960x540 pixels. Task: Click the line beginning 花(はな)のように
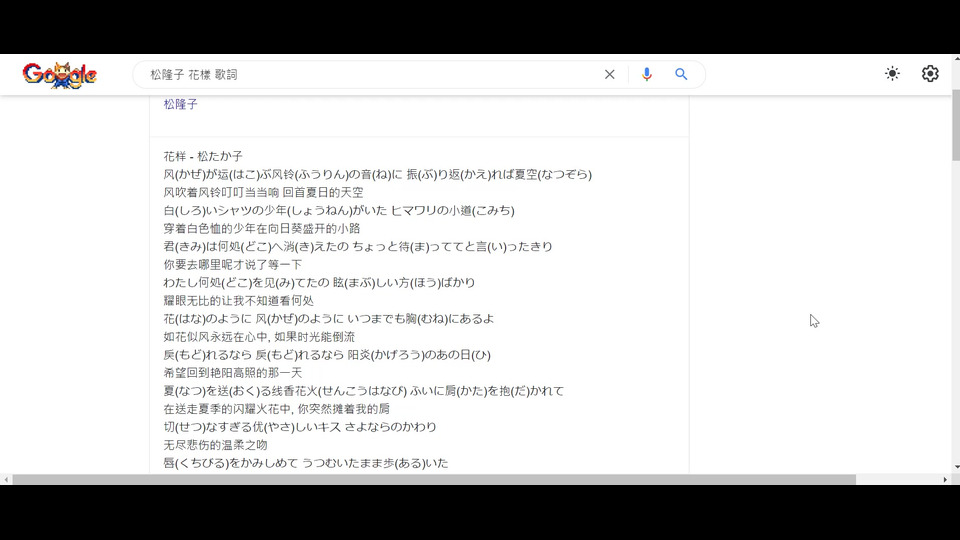coord(329,319)
